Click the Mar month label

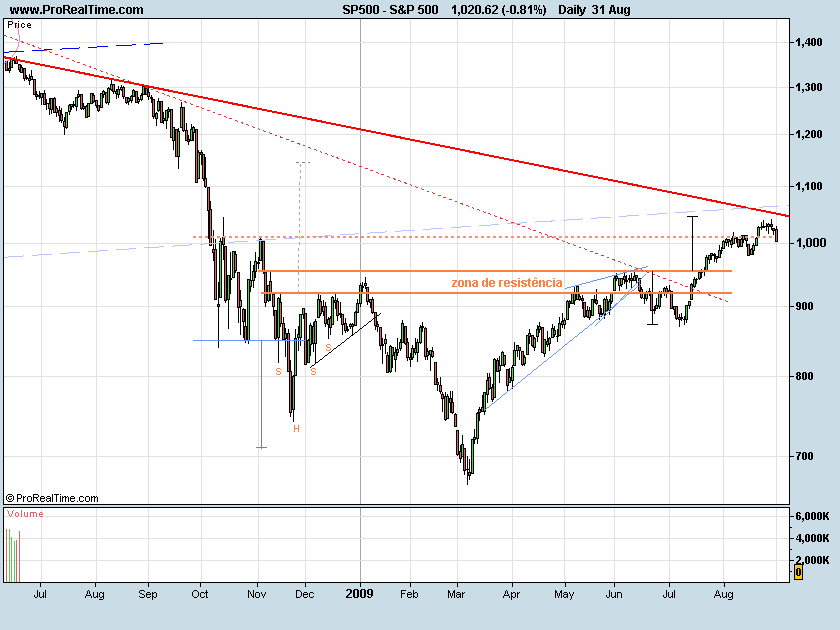click(x=456, y=594)
